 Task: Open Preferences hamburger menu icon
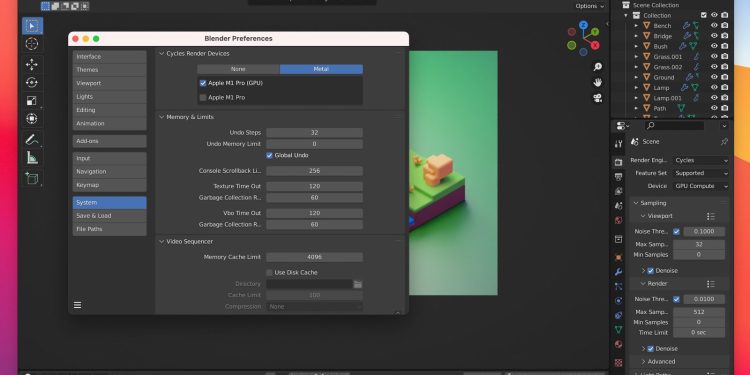77,305
